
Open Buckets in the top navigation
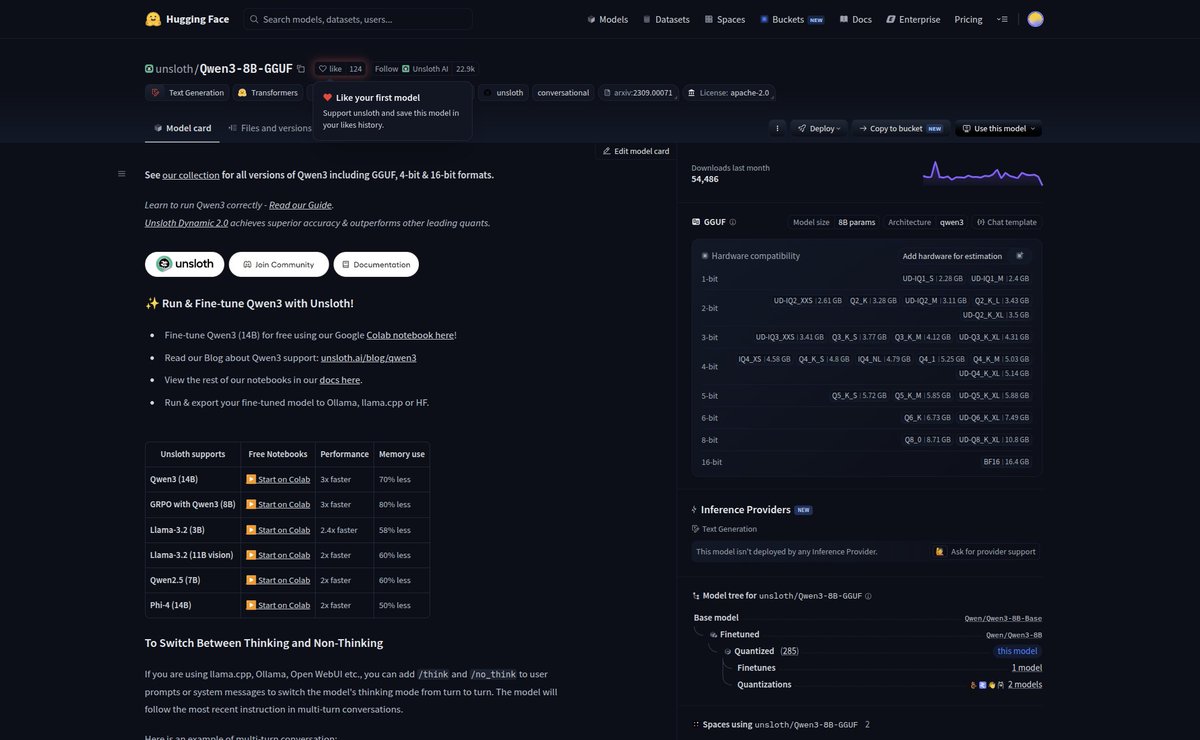[792, 19]
